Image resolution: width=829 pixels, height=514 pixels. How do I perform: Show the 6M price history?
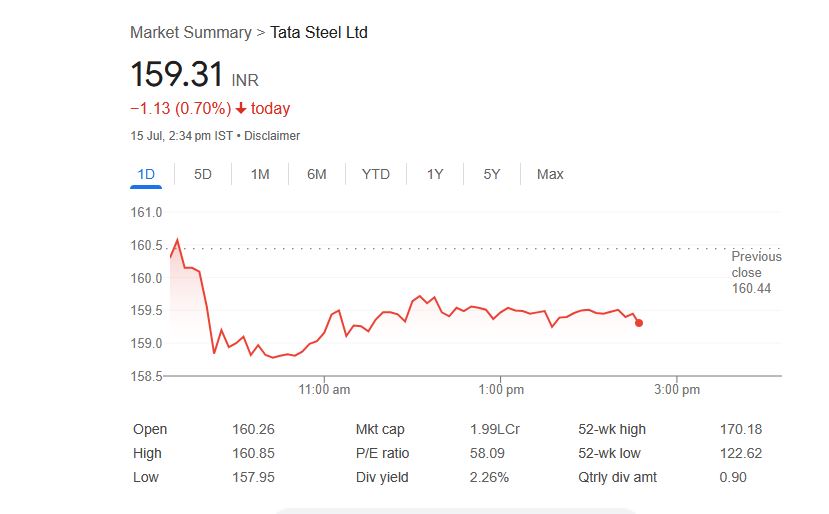coord(317,175)
